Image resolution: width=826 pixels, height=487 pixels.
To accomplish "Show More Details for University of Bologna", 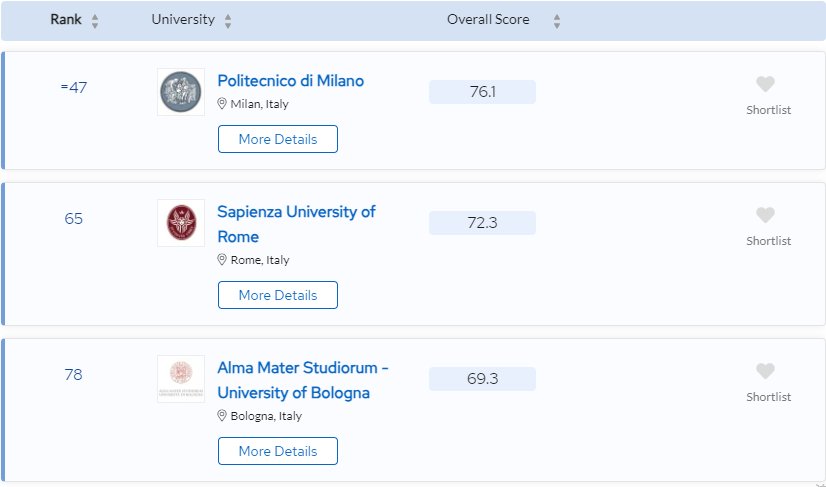I will point(278,451).
